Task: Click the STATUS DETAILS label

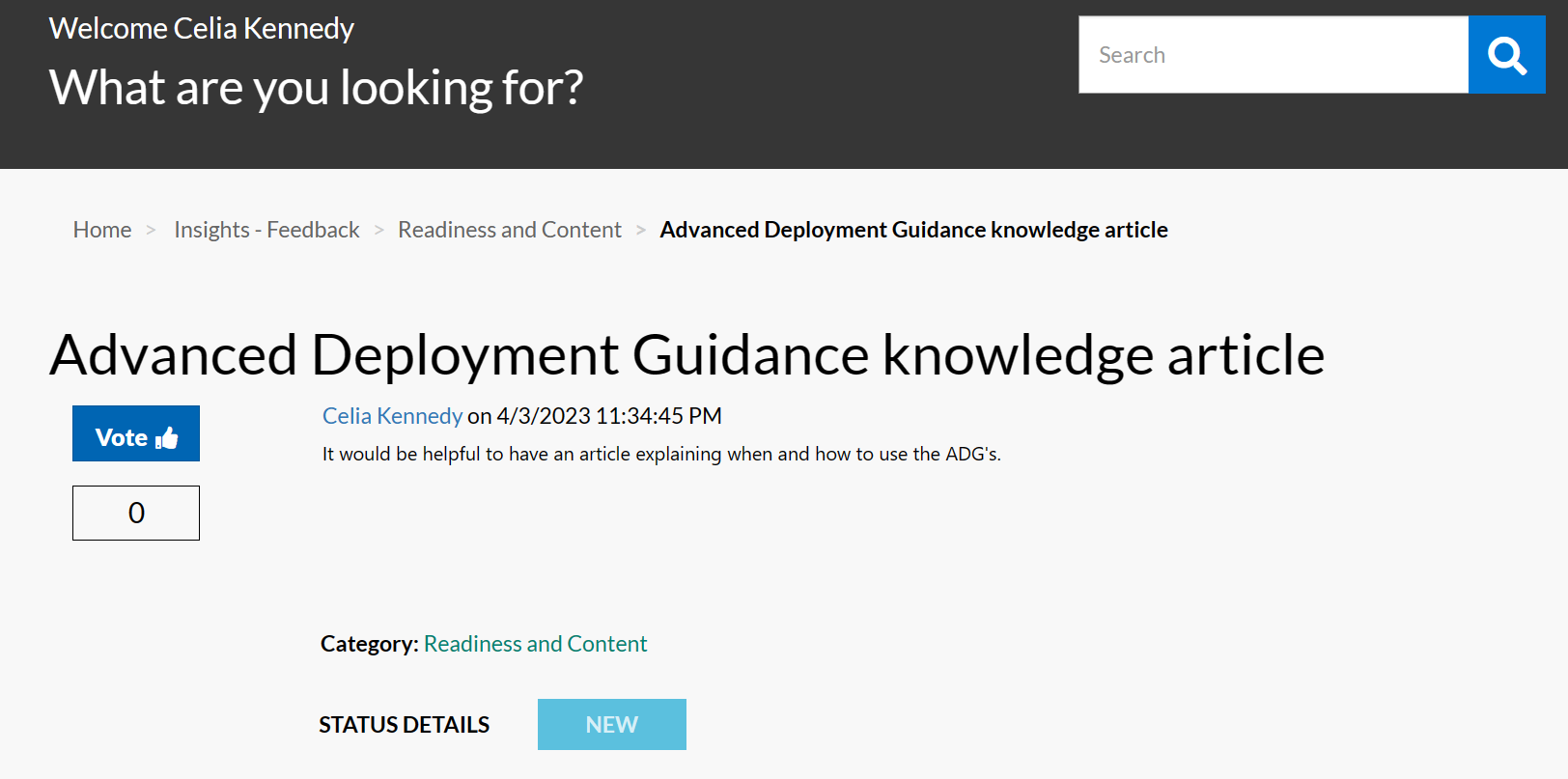Action: click(x=405, y=725)
